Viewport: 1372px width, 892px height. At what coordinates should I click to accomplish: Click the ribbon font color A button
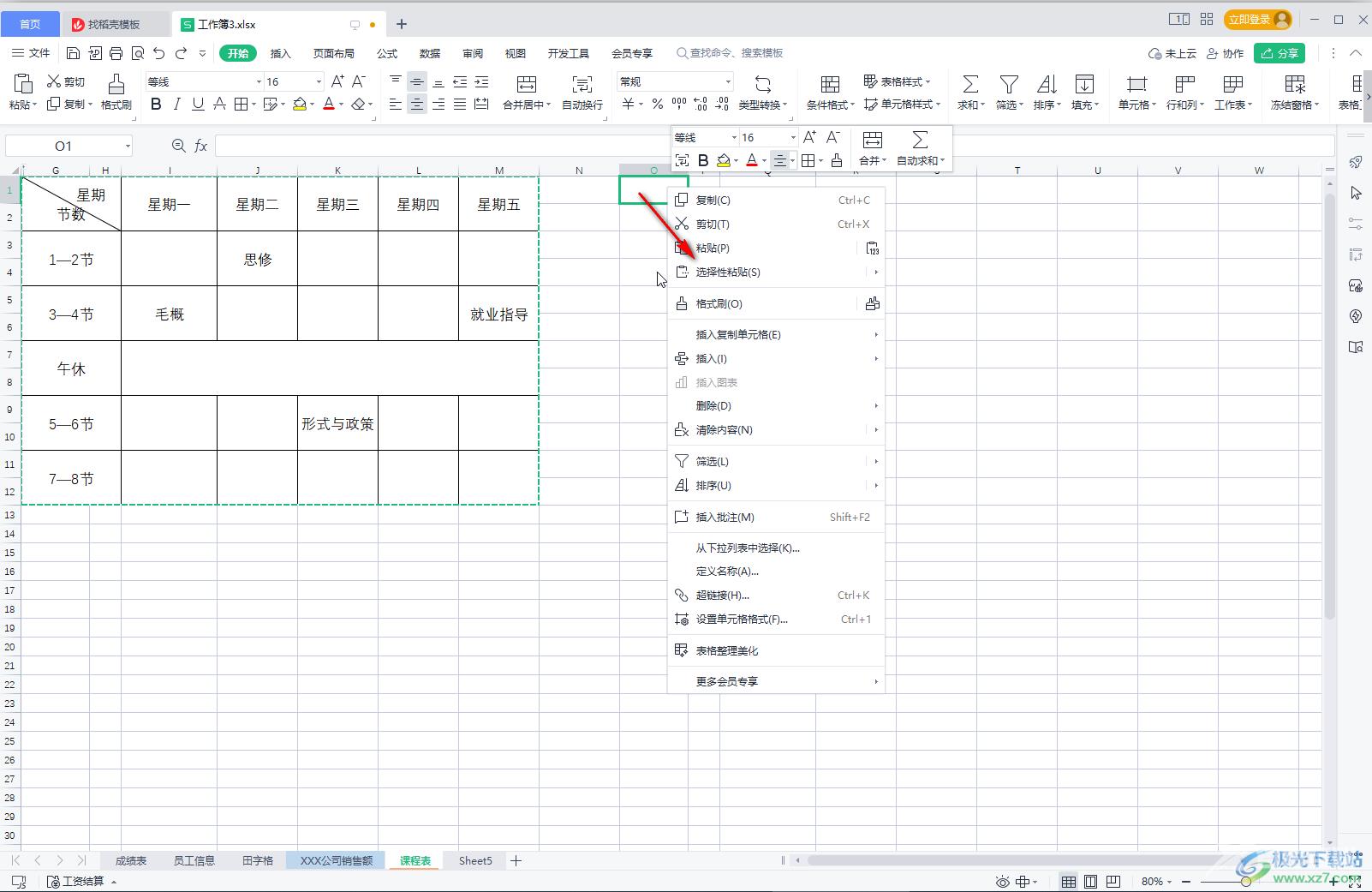329,105
